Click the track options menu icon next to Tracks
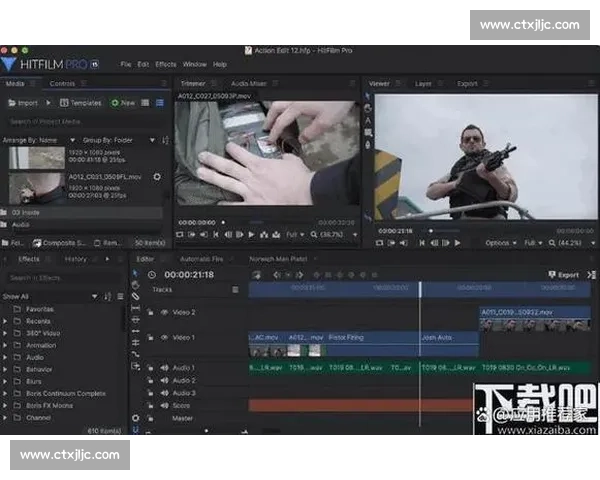 (236, 290)
